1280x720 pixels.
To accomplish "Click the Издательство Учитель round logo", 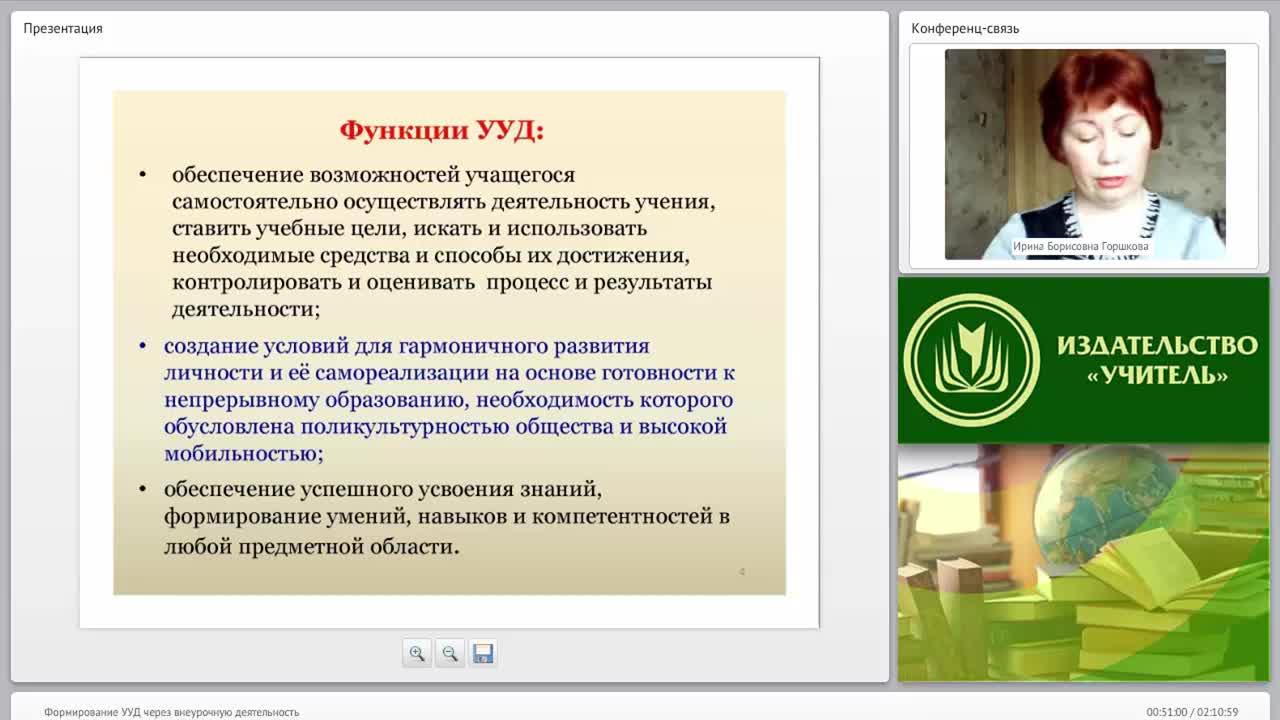I will [971, 360].
